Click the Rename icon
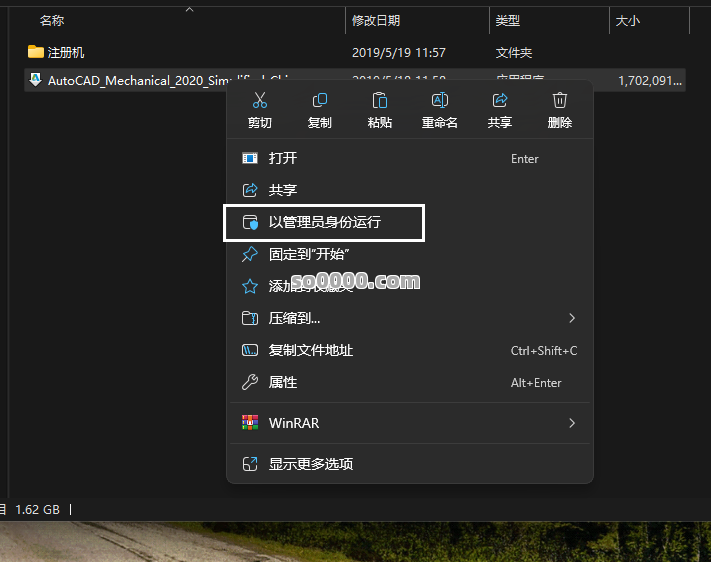This screenshot has height=562, width=711. (x=440, y=101)
